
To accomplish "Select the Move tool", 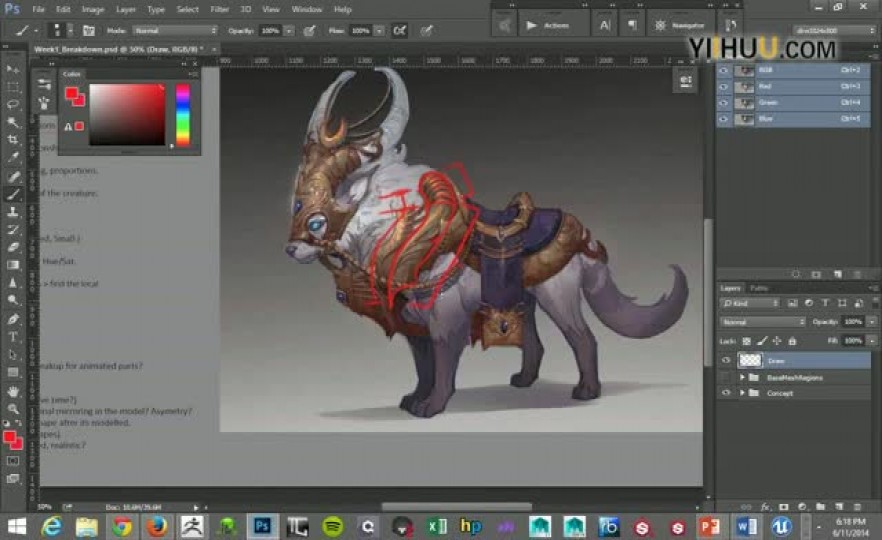I will click(x=12, y=69).
